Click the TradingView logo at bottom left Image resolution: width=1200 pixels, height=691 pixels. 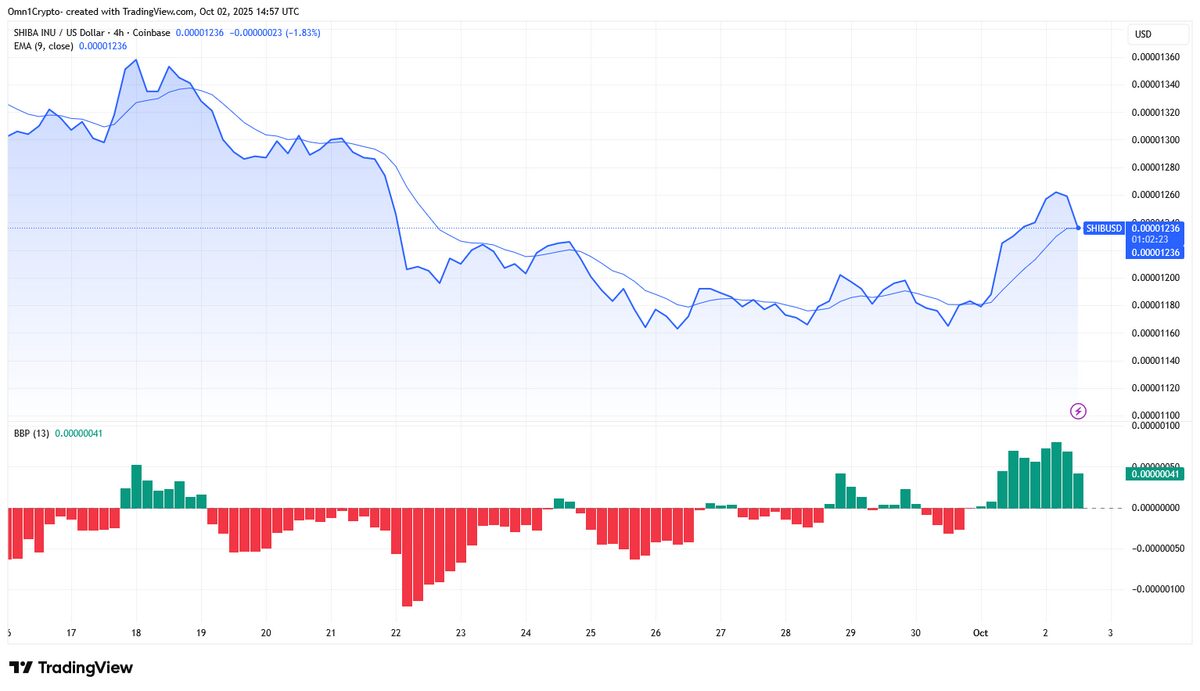(x=71, y=668)
